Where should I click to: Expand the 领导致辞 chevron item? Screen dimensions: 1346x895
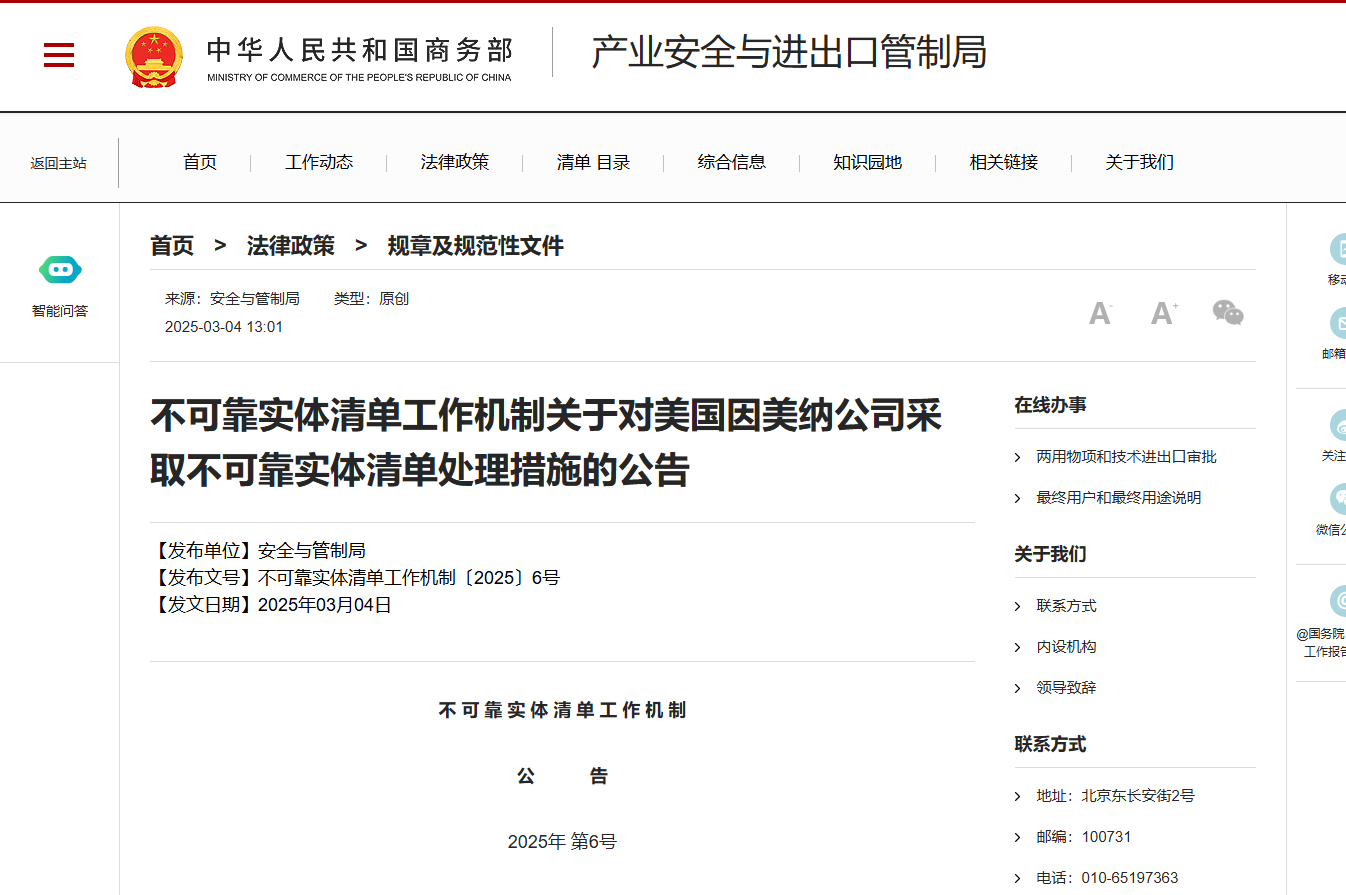click(1018, 688)
